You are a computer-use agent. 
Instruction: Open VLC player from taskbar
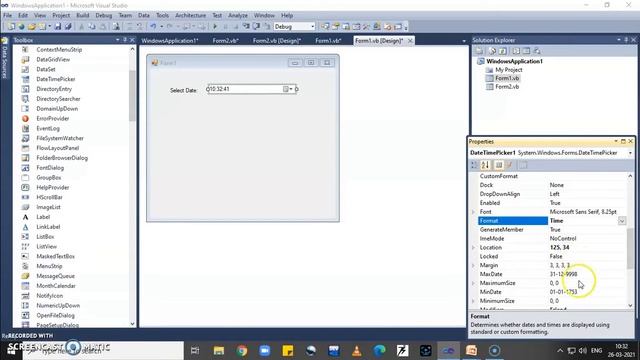tap(356, 350)
